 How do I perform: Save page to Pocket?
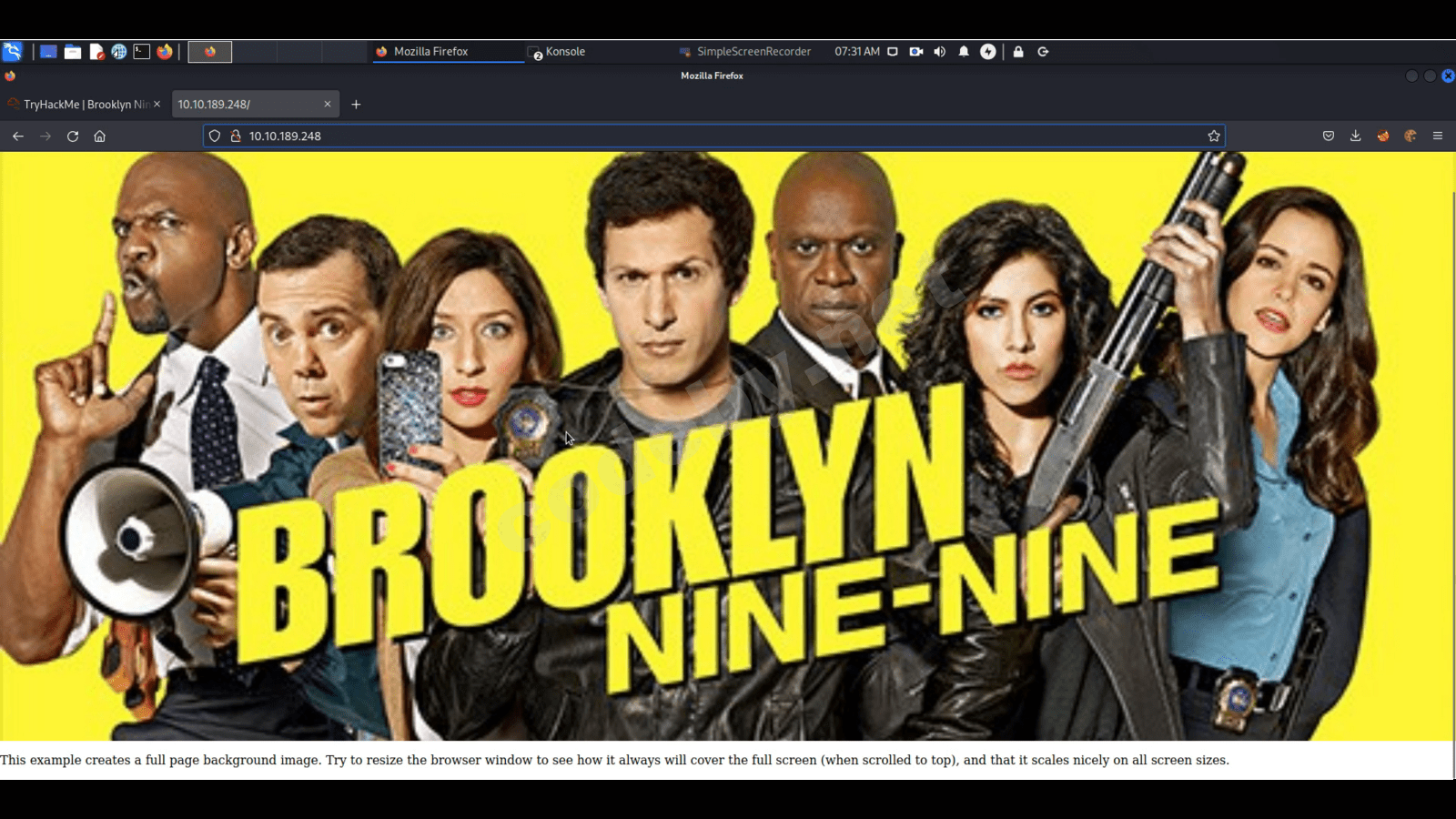tap(1329, 136)
